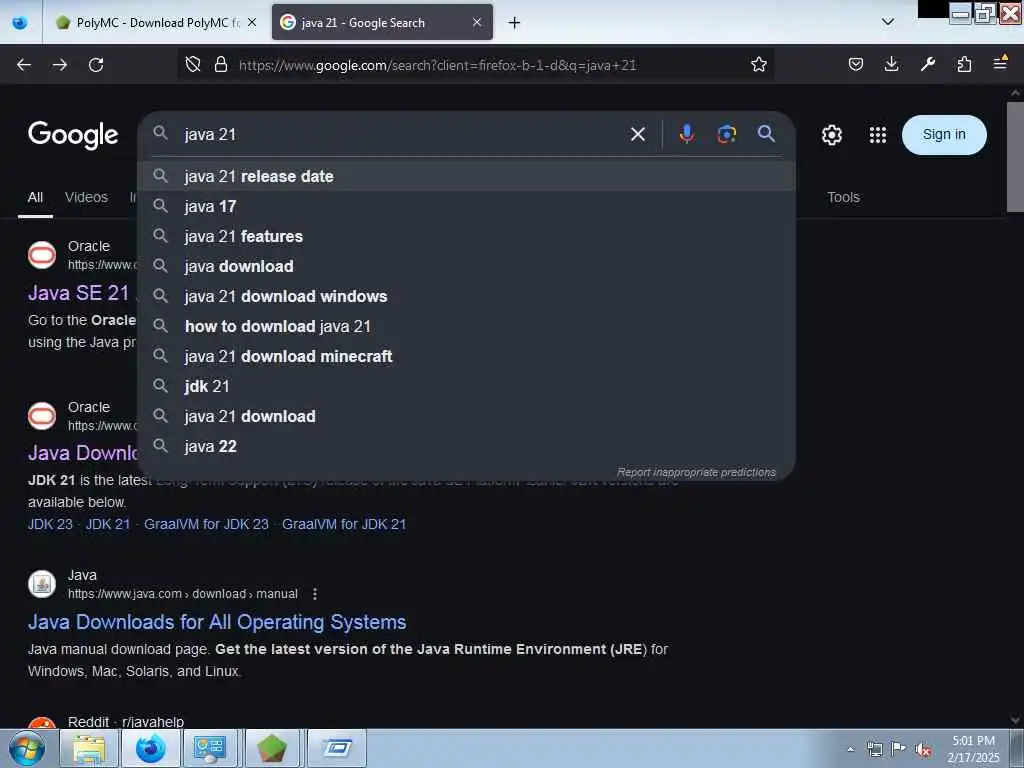Image resolution: width=1024 pixels, height=768 pixels.
Task: Choose suggestion java 21 download minecraft
Action: click(x=468, y=357)
